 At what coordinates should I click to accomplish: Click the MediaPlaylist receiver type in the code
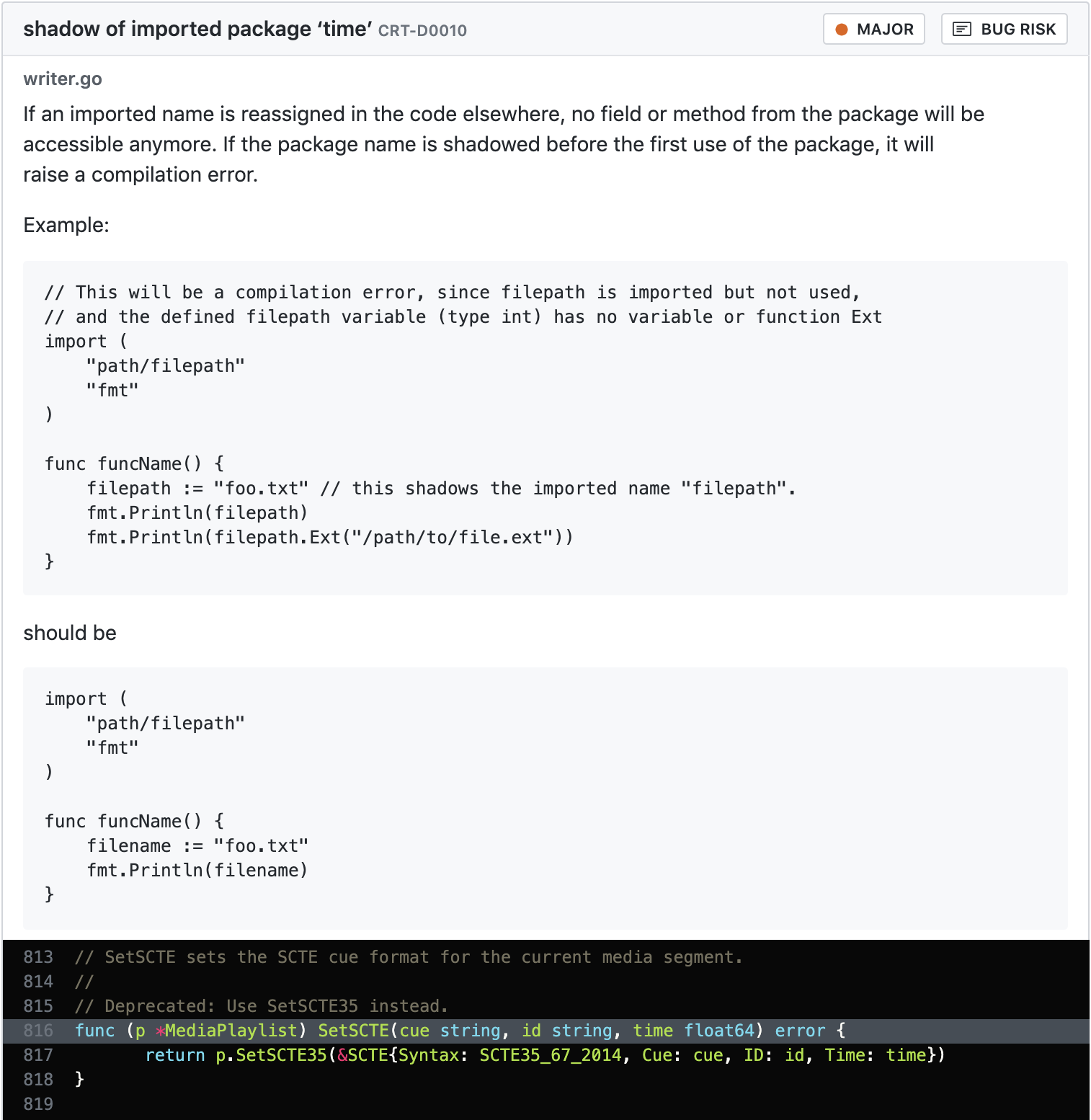pos(231,1031)
